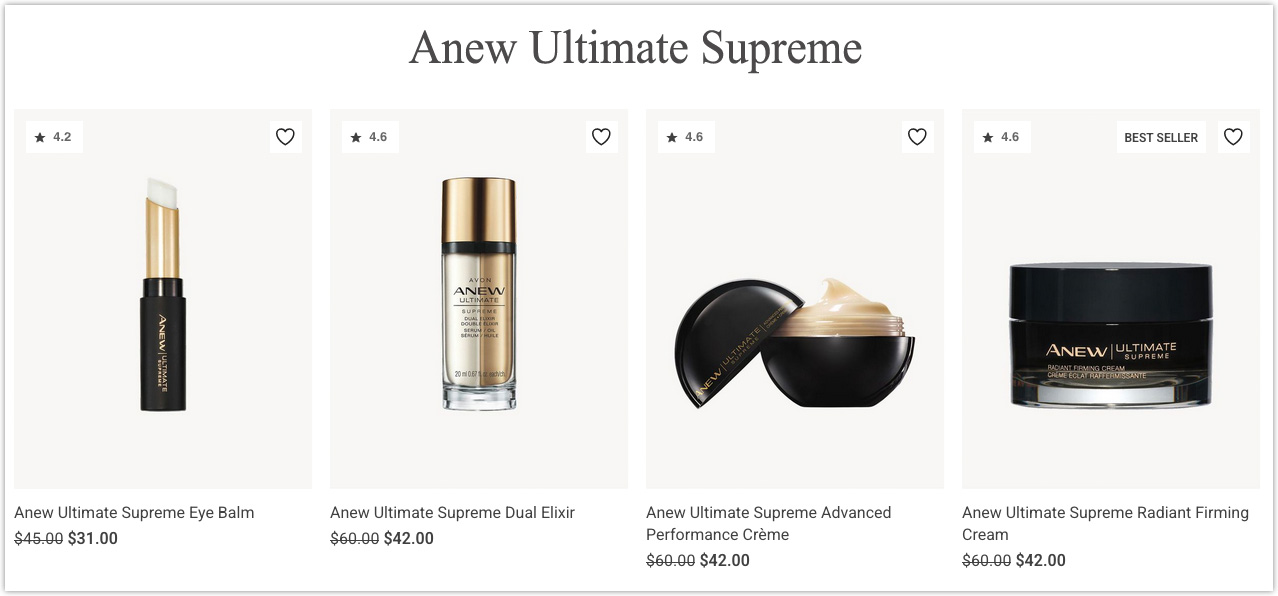Open the Anew Ultimate Supreme Dual Elixir link
1278x596 pixels.
coord(452,512)
